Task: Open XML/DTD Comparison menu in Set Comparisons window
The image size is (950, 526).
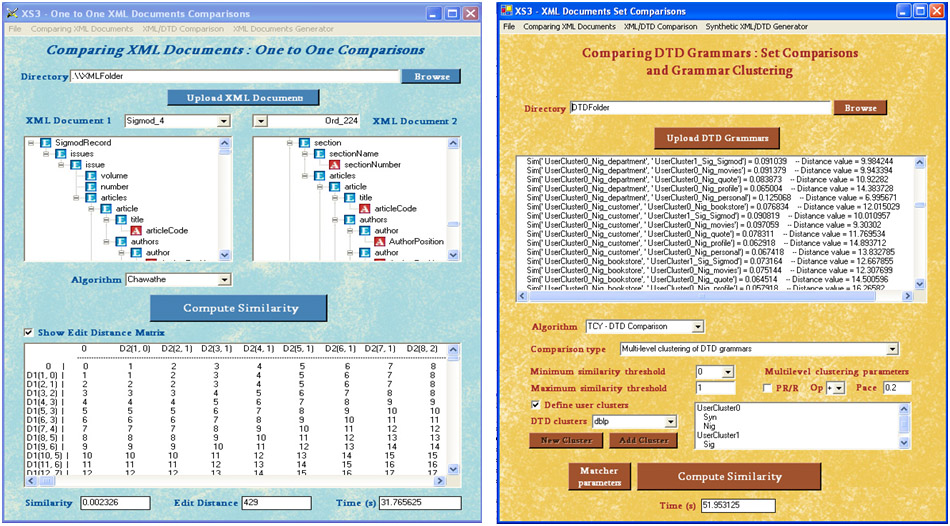Action: point(660,27)
